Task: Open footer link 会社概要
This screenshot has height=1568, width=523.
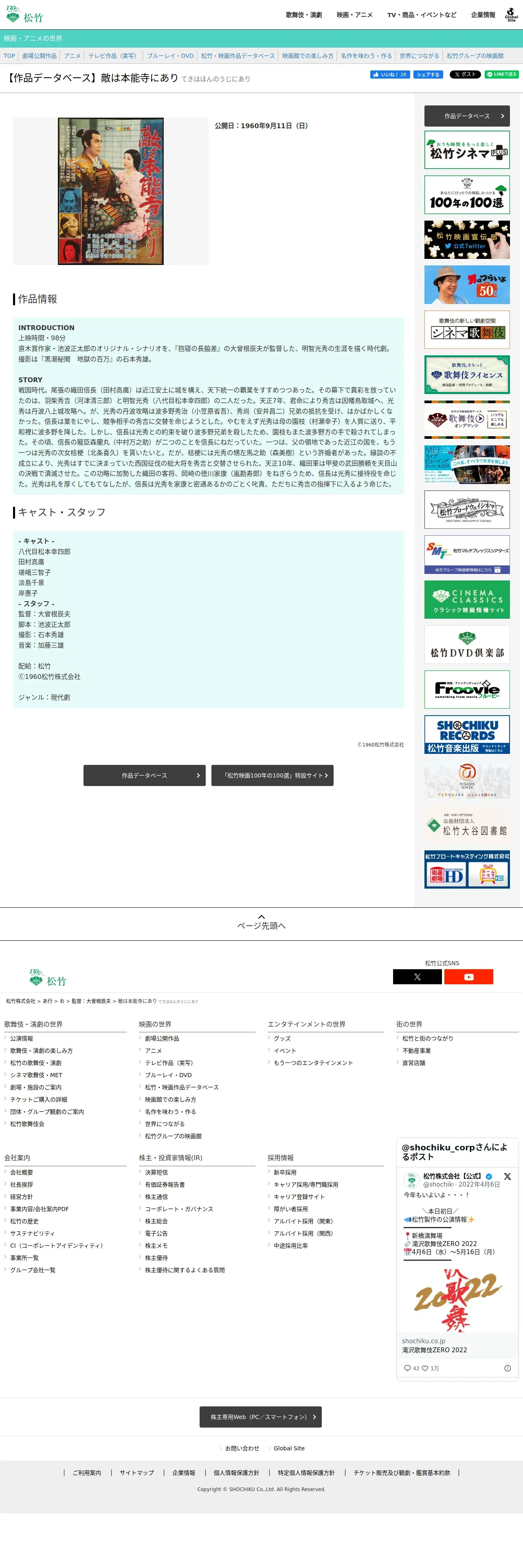Action: pyautogui.click(x=21, y=1172)
